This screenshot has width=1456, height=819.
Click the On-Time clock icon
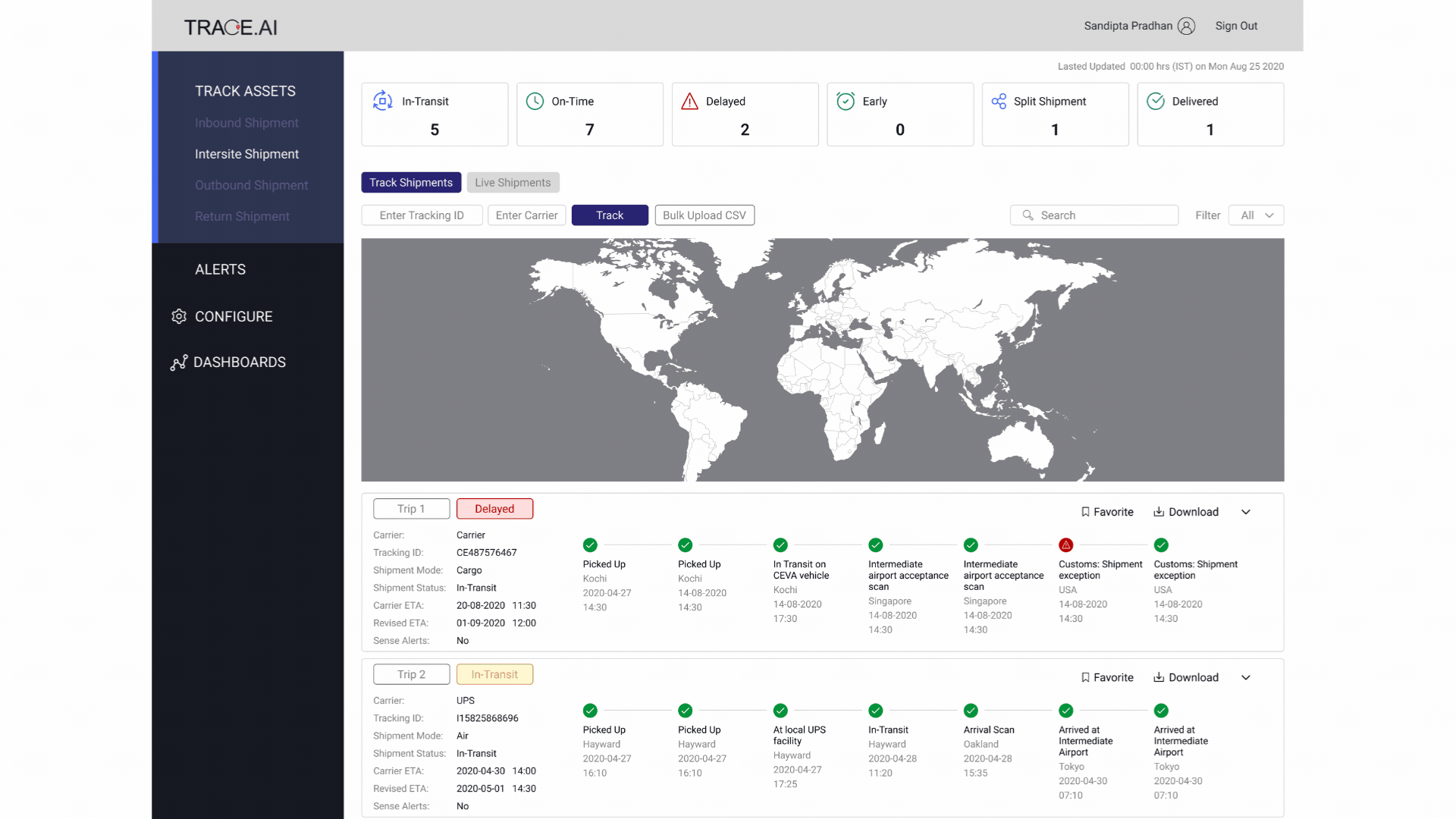(x=535, y=101)
